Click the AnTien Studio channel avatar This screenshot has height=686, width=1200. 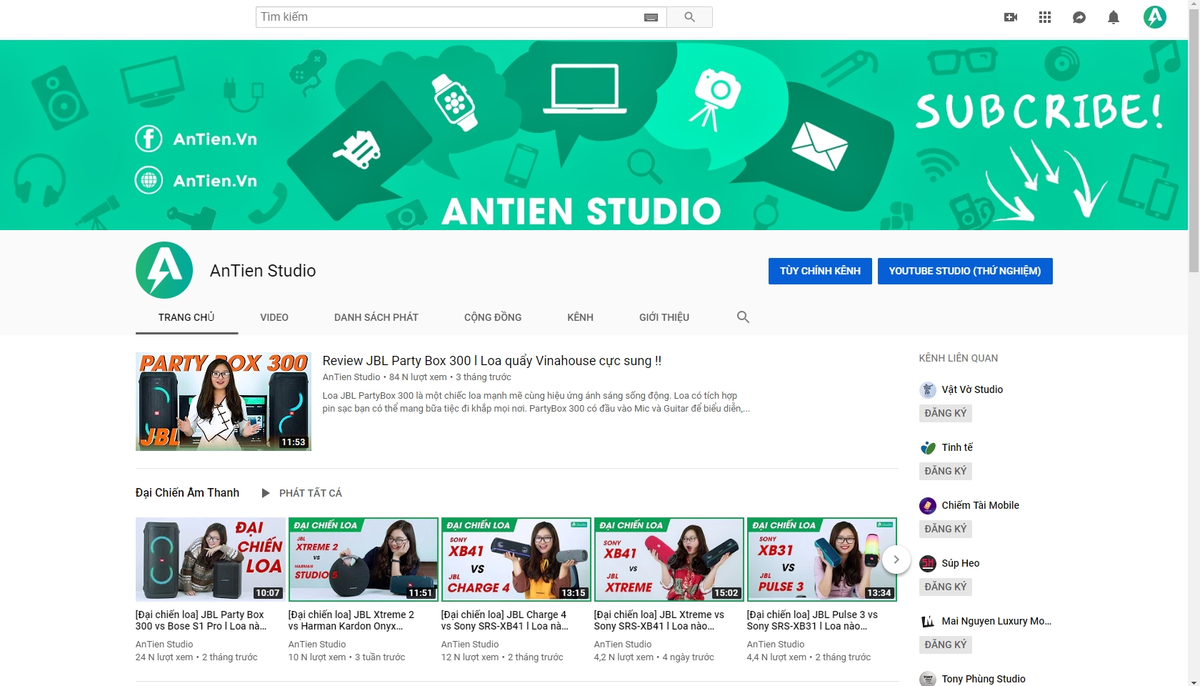164,270
